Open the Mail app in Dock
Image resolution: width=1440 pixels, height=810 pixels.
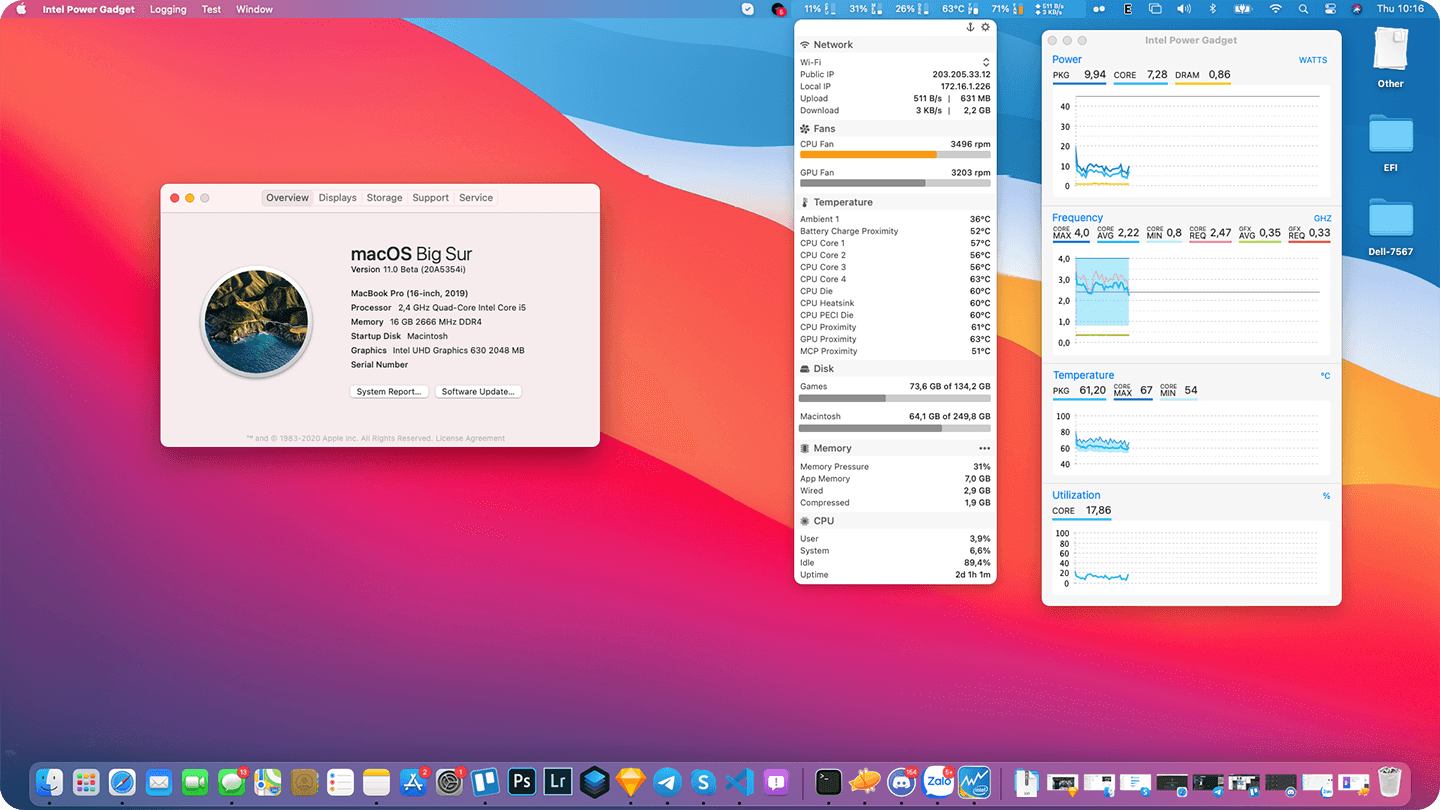(x=159, y=782)
